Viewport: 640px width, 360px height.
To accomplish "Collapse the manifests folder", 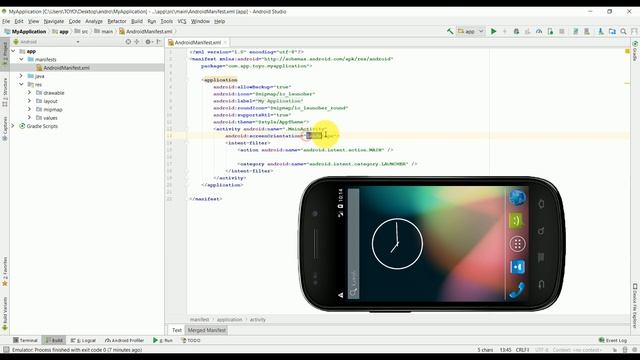I will (x=21, y=59).
